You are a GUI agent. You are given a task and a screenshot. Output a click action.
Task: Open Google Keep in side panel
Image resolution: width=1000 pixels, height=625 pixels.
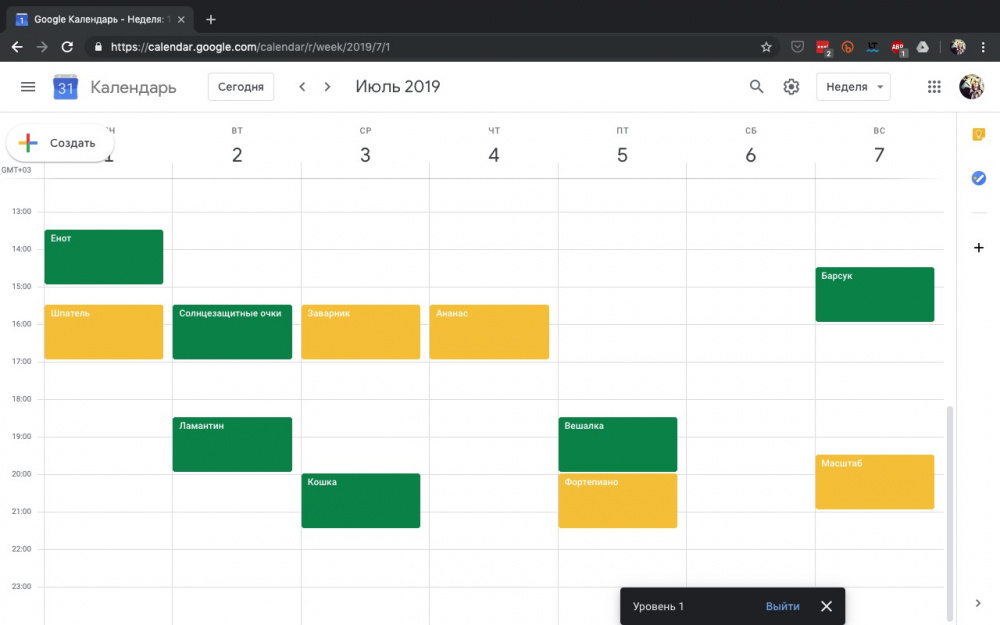tap(979, 135)
